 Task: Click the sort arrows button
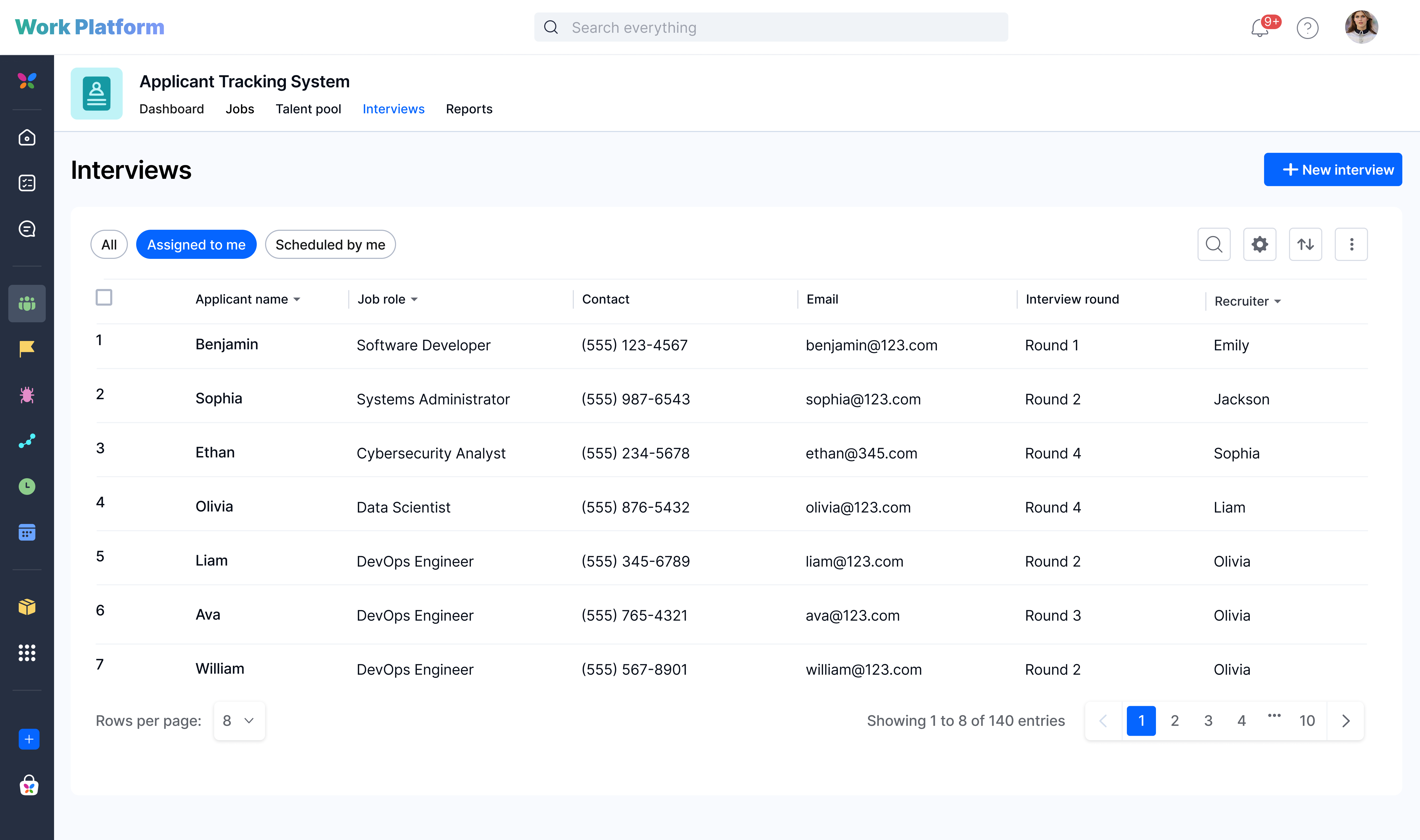(1305, 245)
